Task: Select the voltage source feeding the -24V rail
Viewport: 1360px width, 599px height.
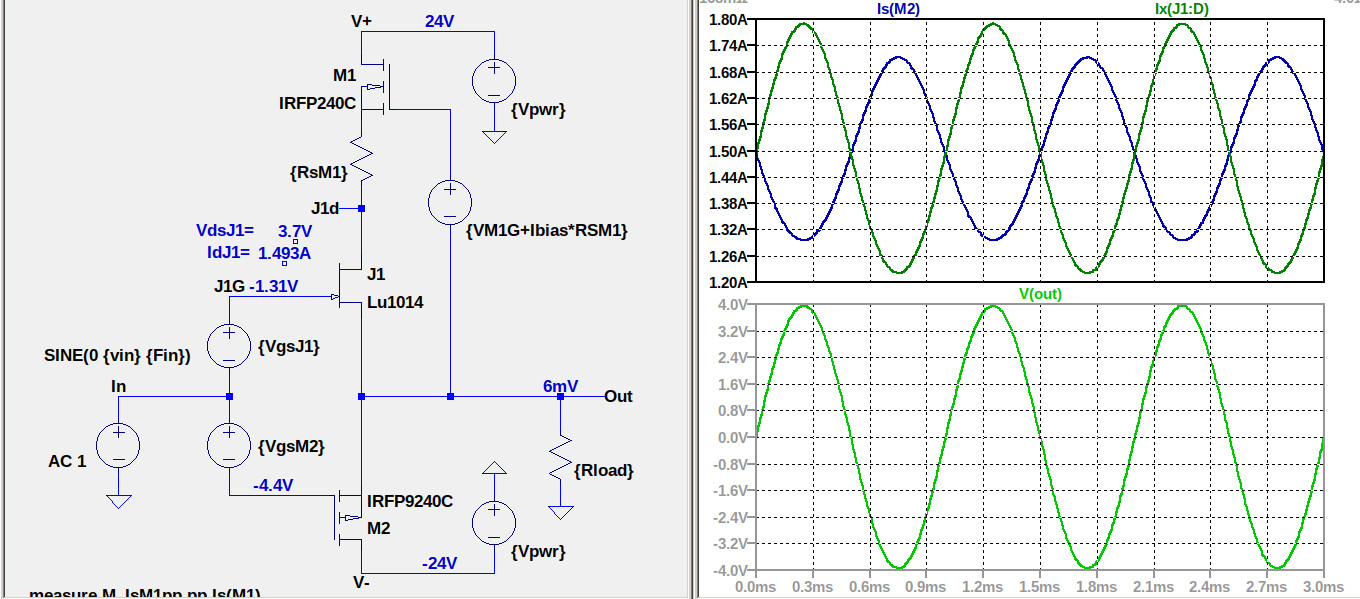Action: 493,525
